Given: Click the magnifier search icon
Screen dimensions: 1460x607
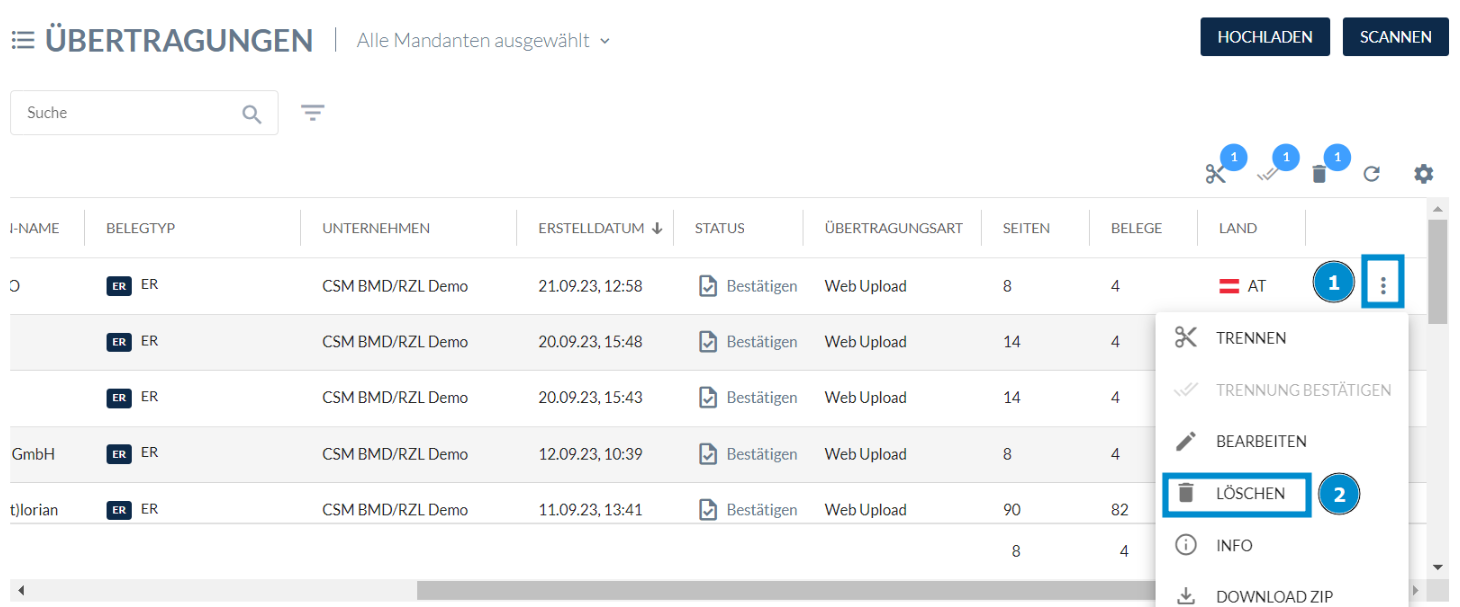Looking at the screenshot, I should (x=252, y=114).
